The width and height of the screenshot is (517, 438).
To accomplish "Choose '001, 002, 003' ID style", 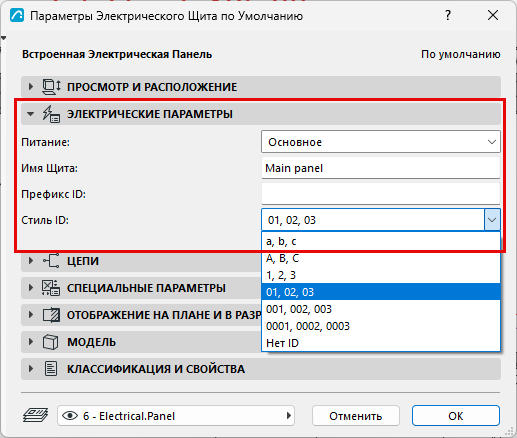I will (x=381, y=309).
